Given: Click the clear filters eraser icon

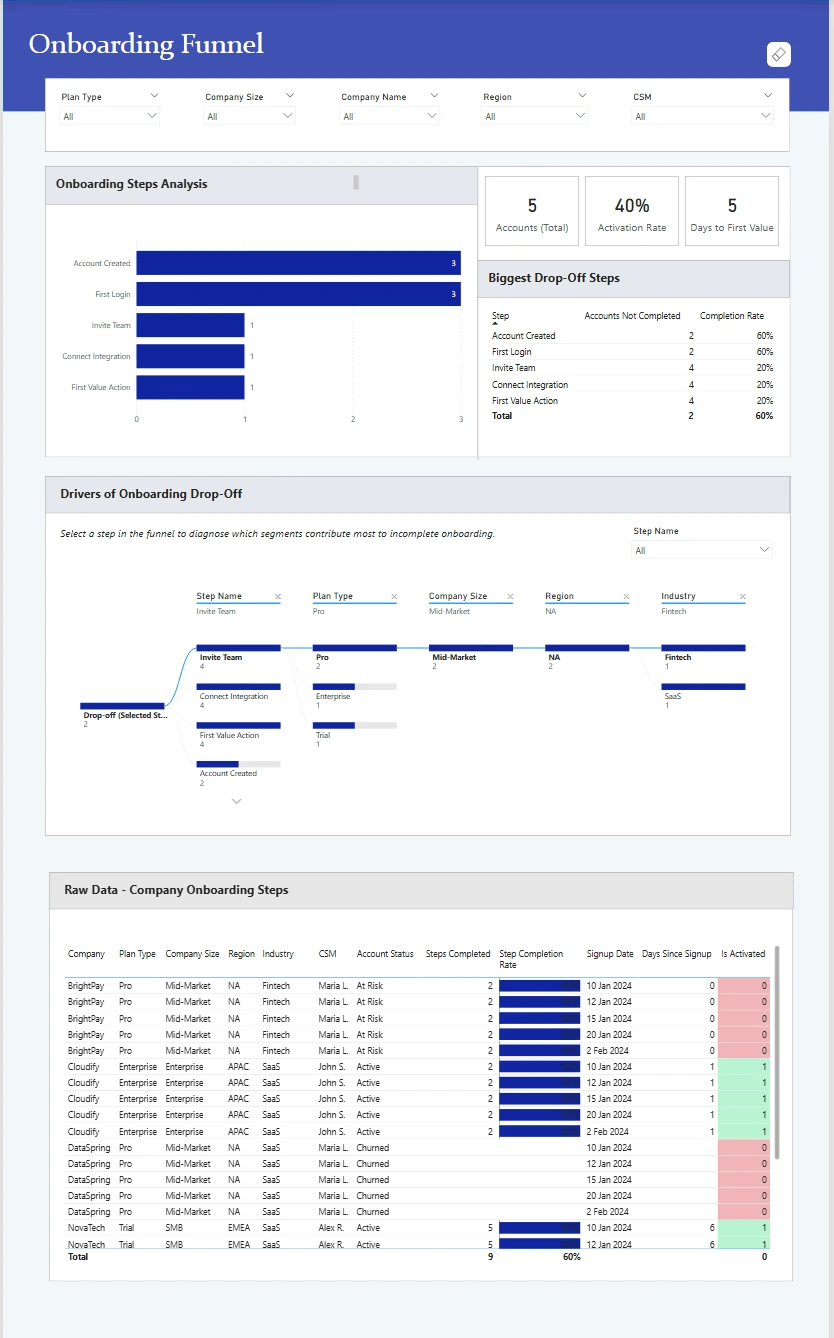Looking at the screenshot, I should pyautogui.click(x=779, y=55).
